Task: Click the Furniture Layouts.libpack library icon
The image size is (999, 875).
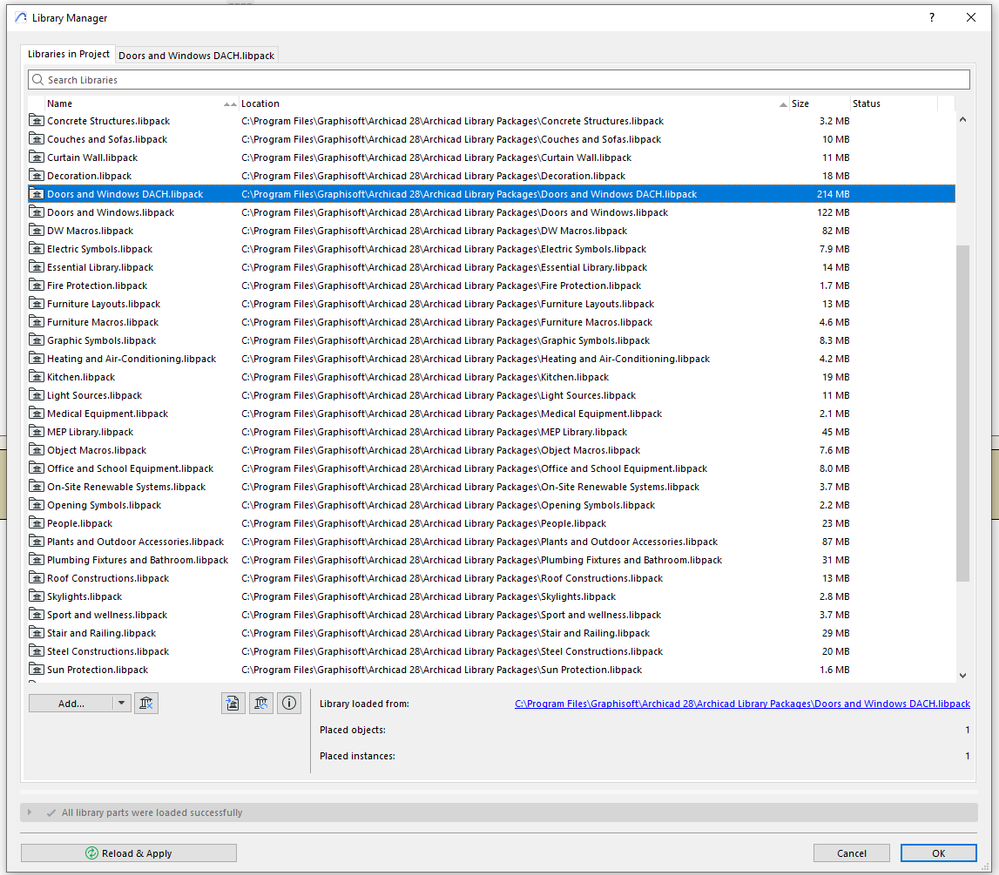Action: [x=36, y=303]
